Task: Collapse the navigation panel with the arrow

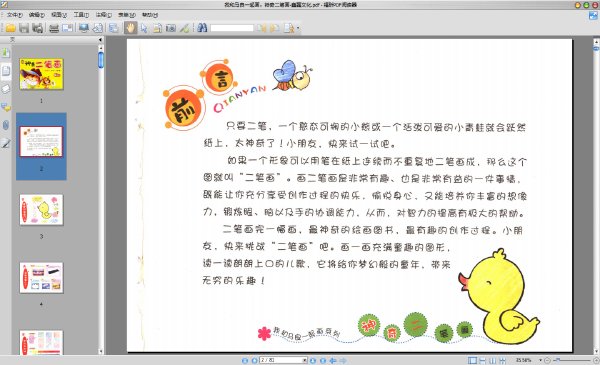Action: (x=100, y=39)
